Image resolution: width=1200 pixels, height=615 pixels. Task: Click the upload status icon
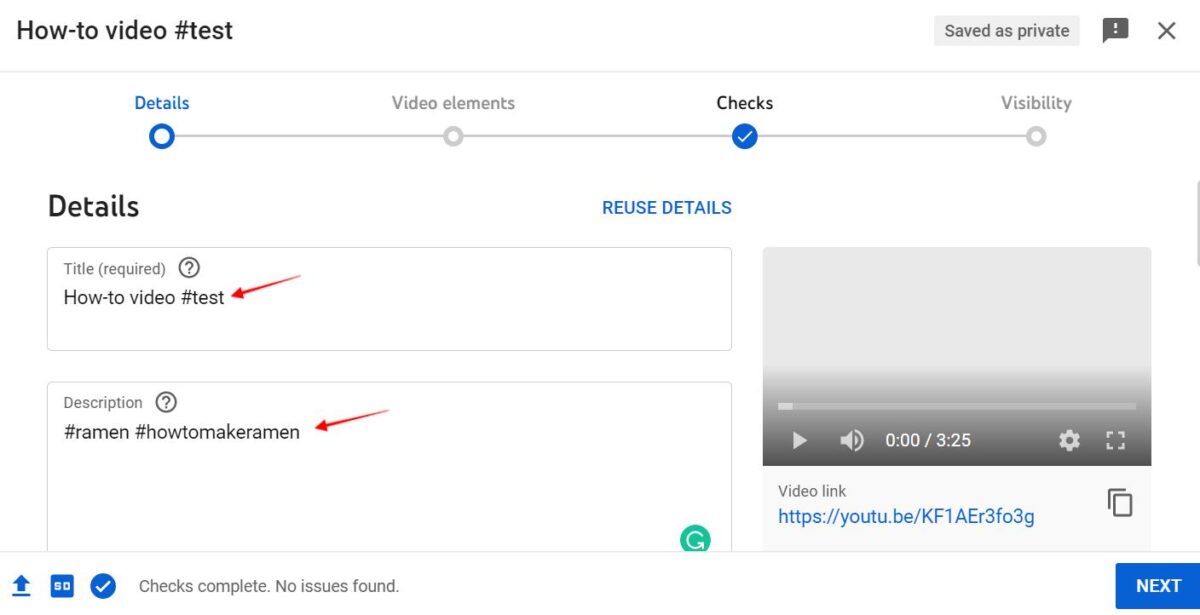coord(21,585)
